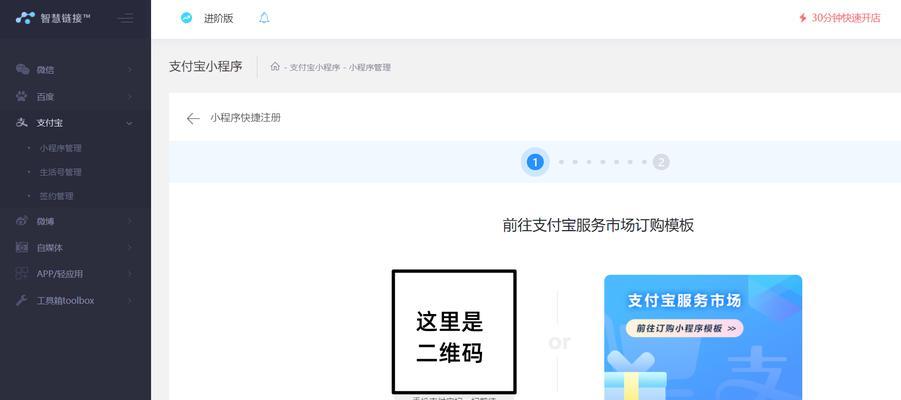Viewport: 901px width, 400px height.
Task: Expand the 微博 menu chevron
Action: click(x=130, y=221)
